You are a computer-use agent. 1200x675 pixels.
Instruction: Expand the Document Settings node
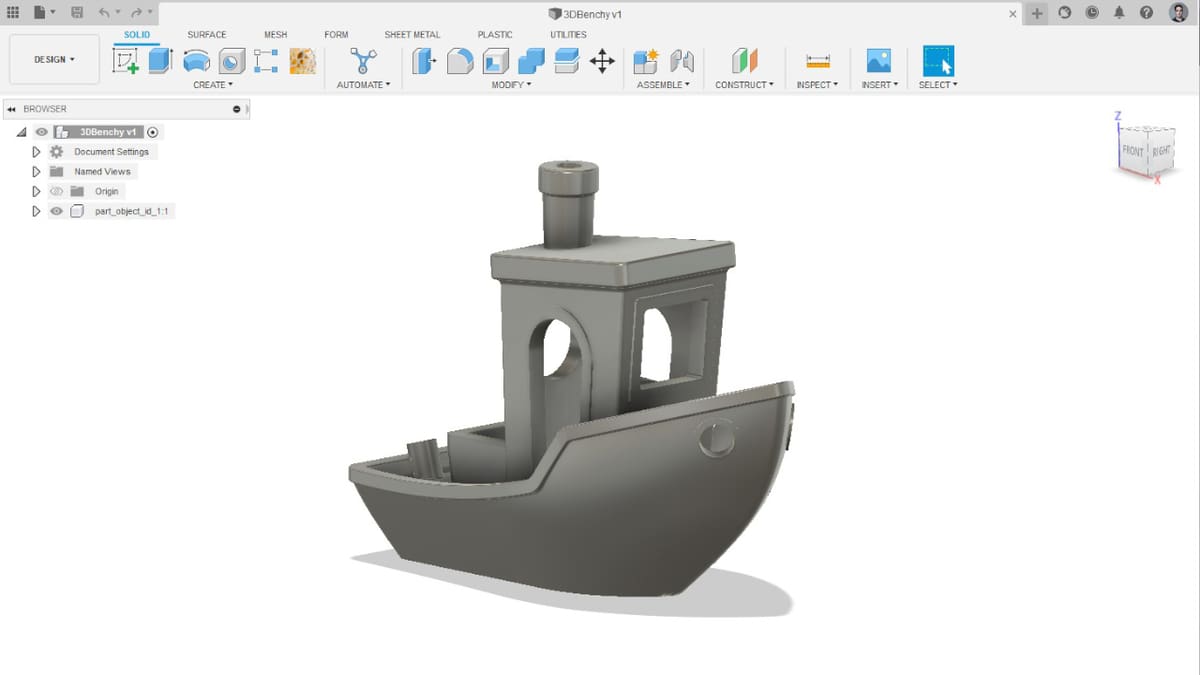tap(36, 152)
